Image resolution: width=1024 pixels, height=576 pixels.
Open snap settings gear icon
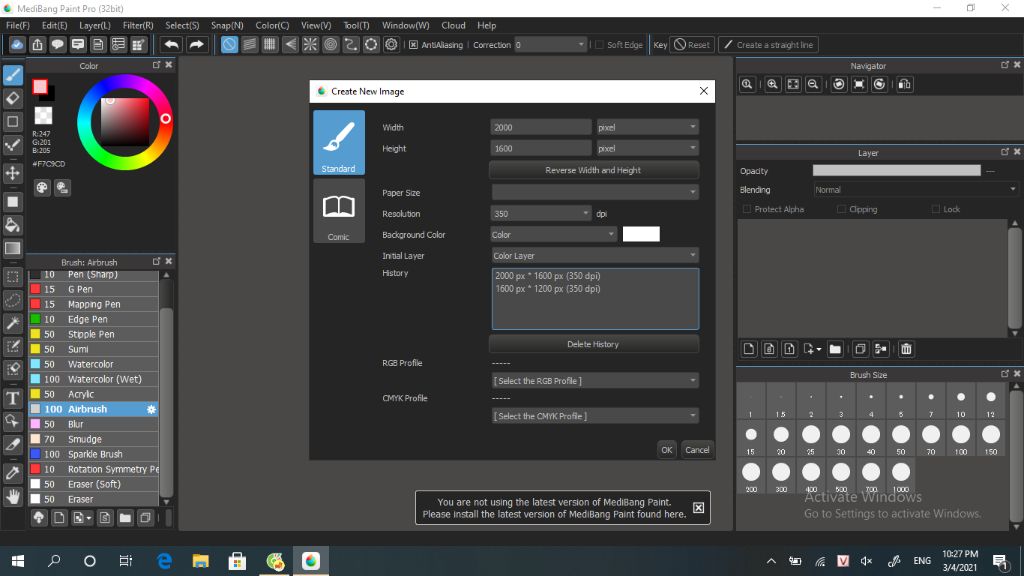391,44
